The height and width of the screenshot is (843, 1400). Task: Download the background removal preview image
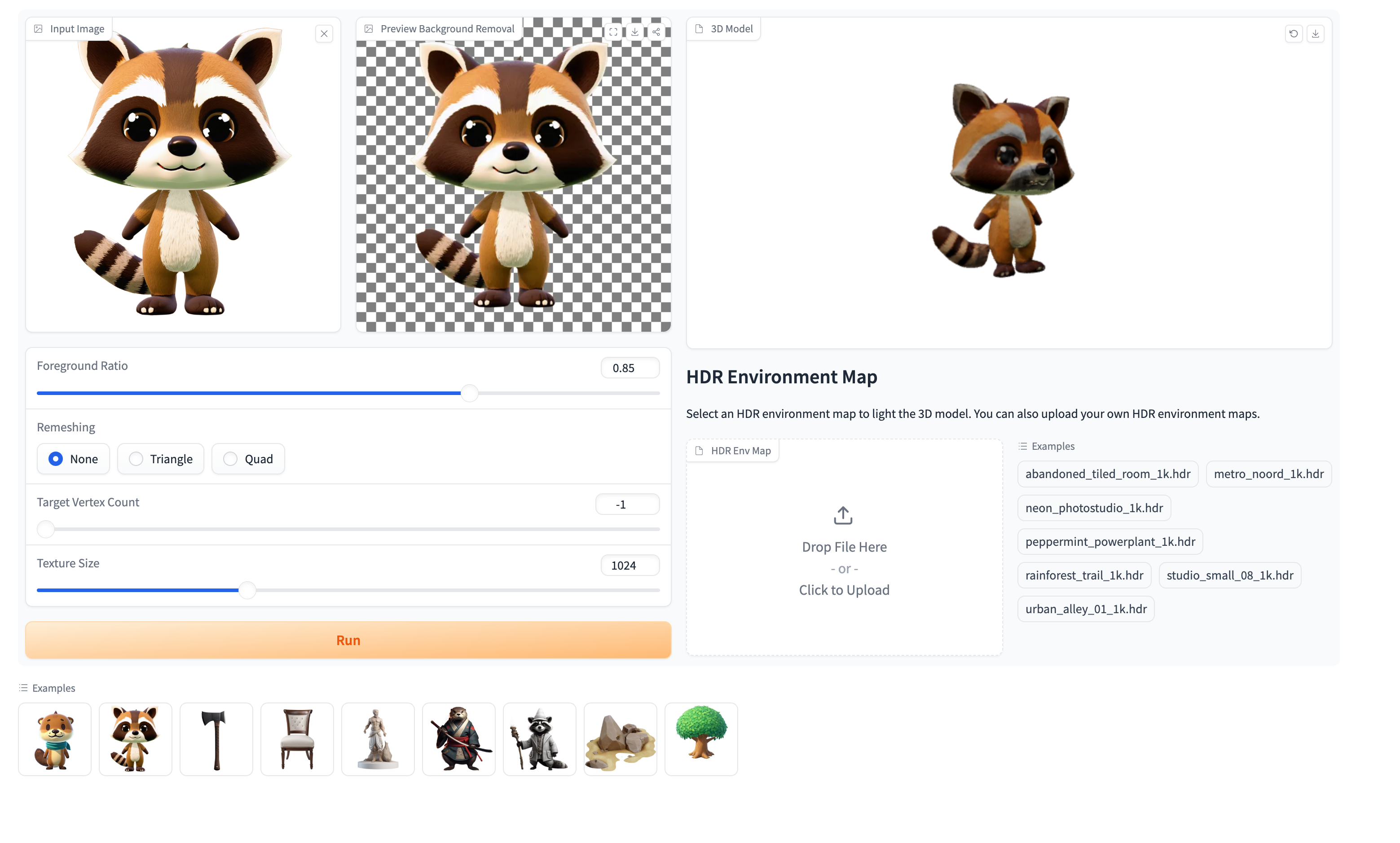coord(634,32)
